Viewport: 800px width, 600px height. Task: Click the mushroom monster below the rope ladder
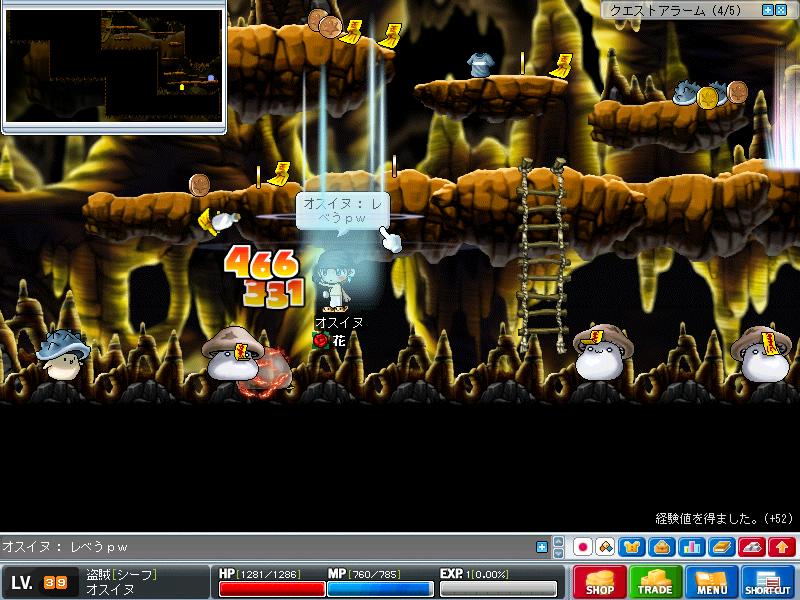click(x=603, y=353)
